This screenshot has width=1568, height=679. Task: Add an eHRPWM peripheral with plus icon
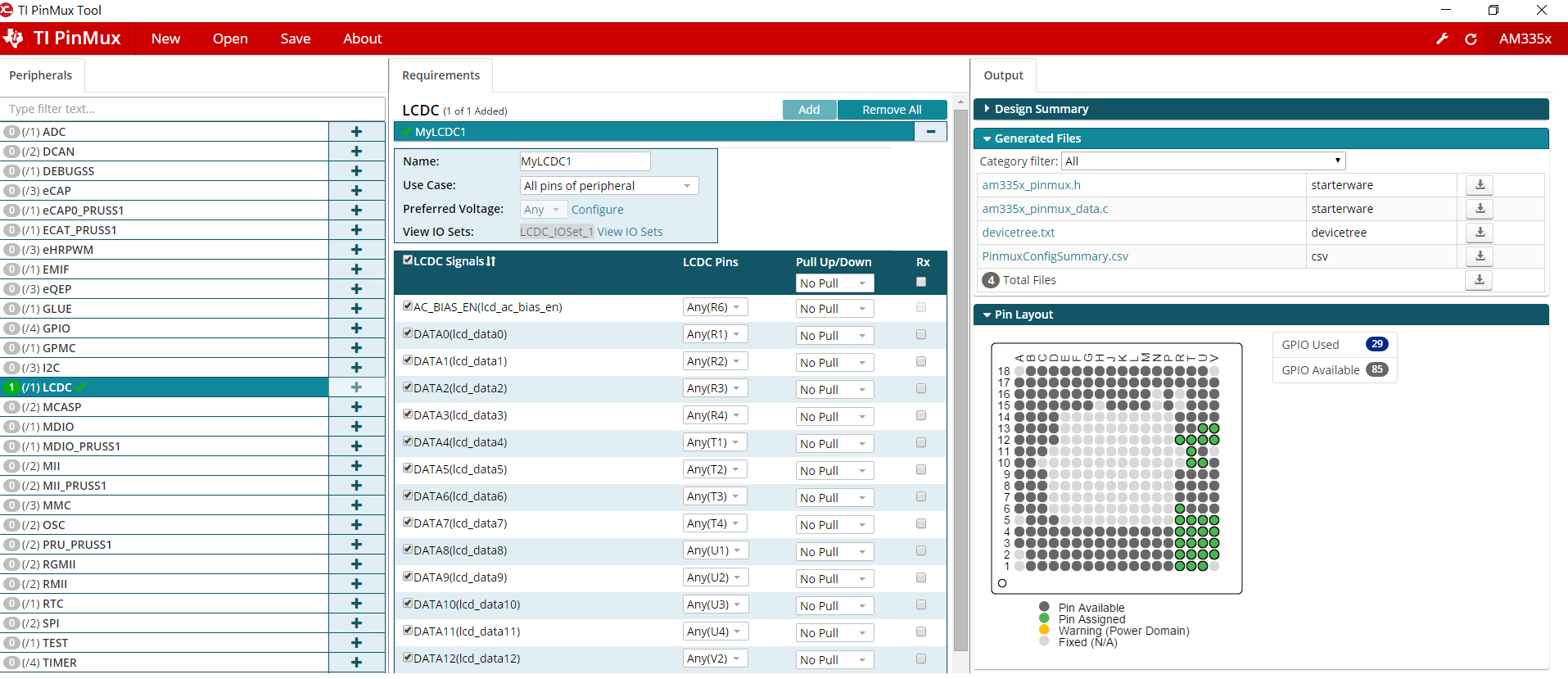[x=356, y=250]
